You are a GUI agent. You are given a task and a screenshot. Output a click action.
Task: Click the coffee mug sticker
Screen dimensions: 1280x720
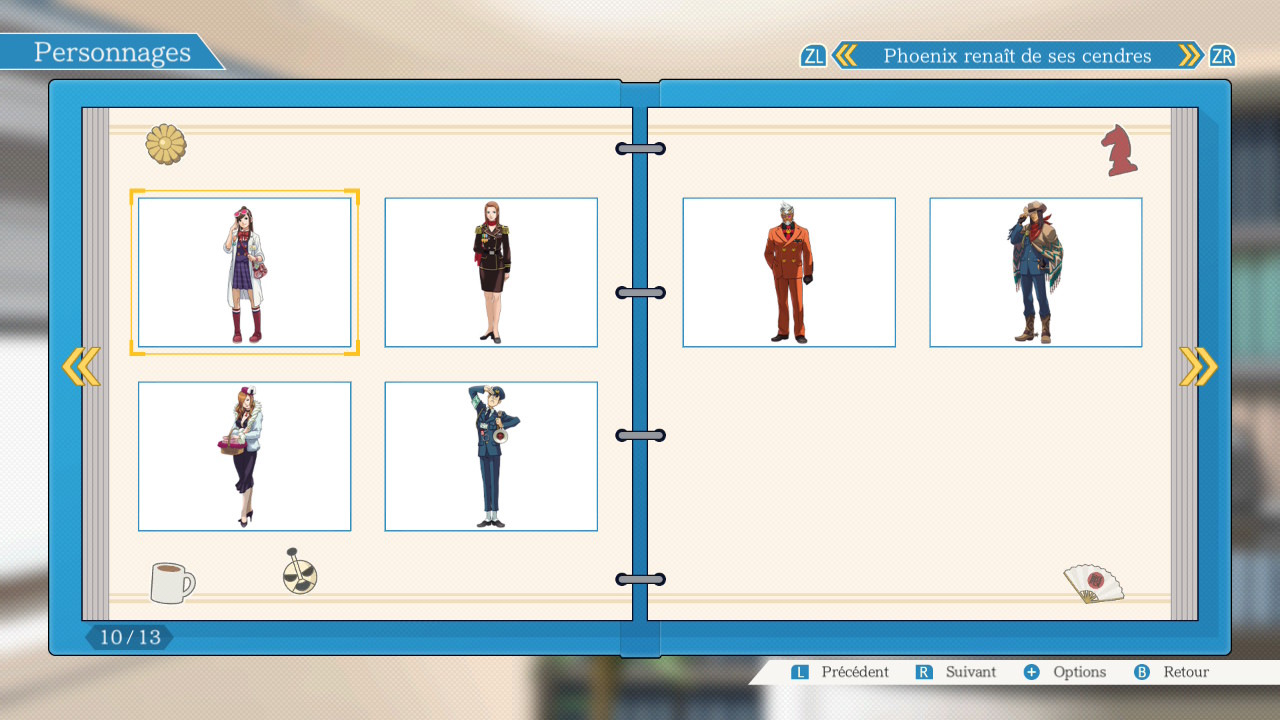pos(171,582)
